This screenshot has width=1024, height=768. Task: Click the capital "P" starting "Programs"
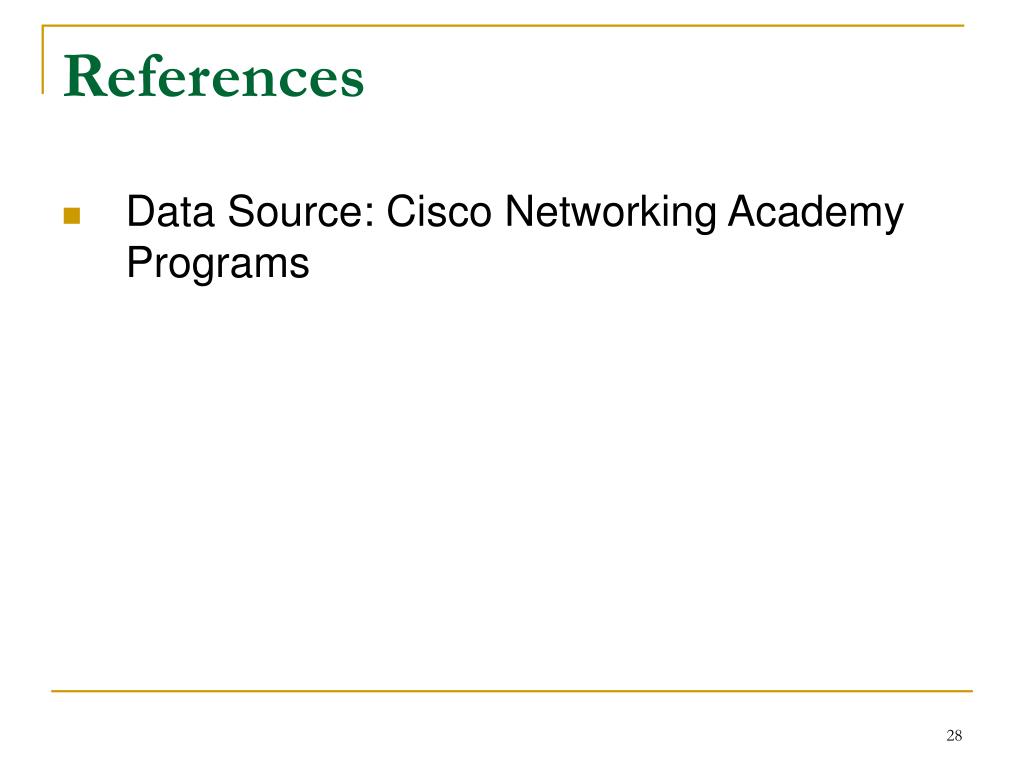coord(139,263)
